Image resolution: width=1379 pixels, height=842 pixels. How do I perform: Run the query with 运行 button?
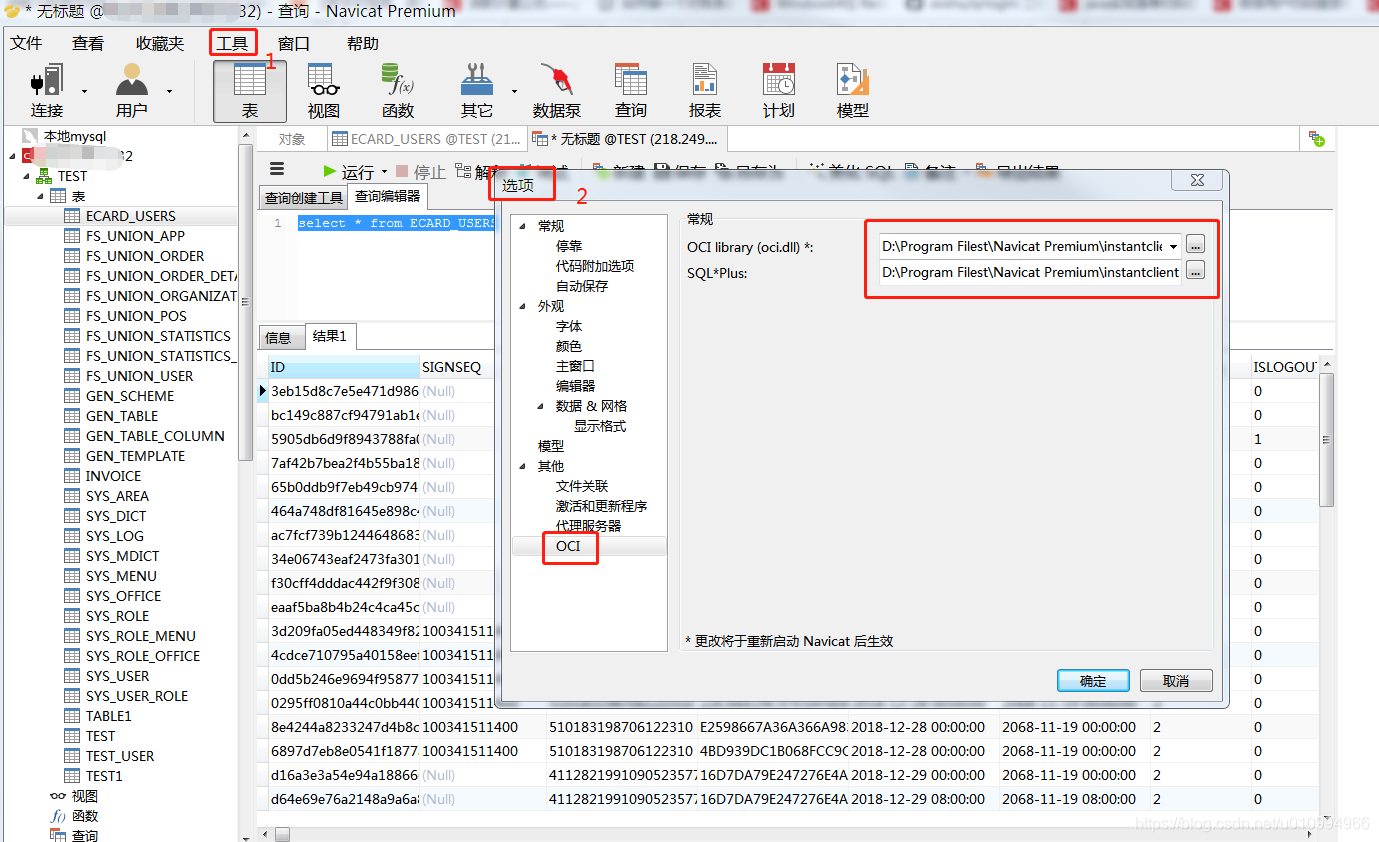(348, 172)
